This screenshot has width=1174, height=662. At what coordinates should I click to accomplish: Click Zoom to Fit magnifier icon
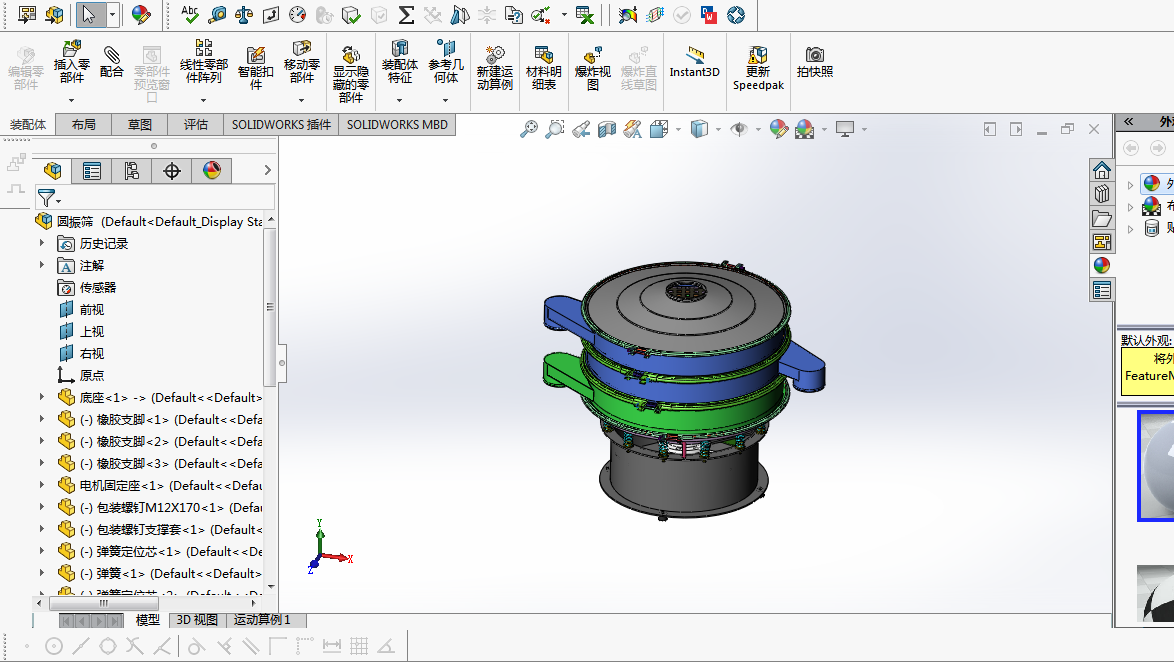(529, 129)
